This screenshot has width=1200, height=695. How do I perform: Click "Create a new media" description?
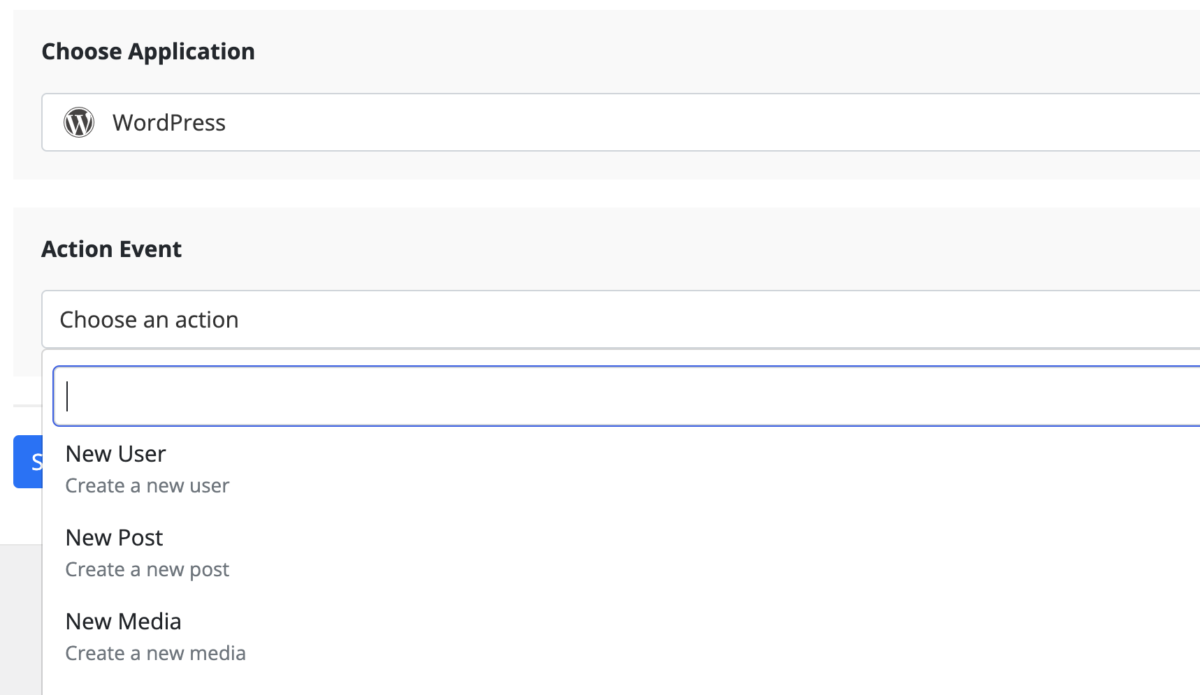[x=155, y=654]
